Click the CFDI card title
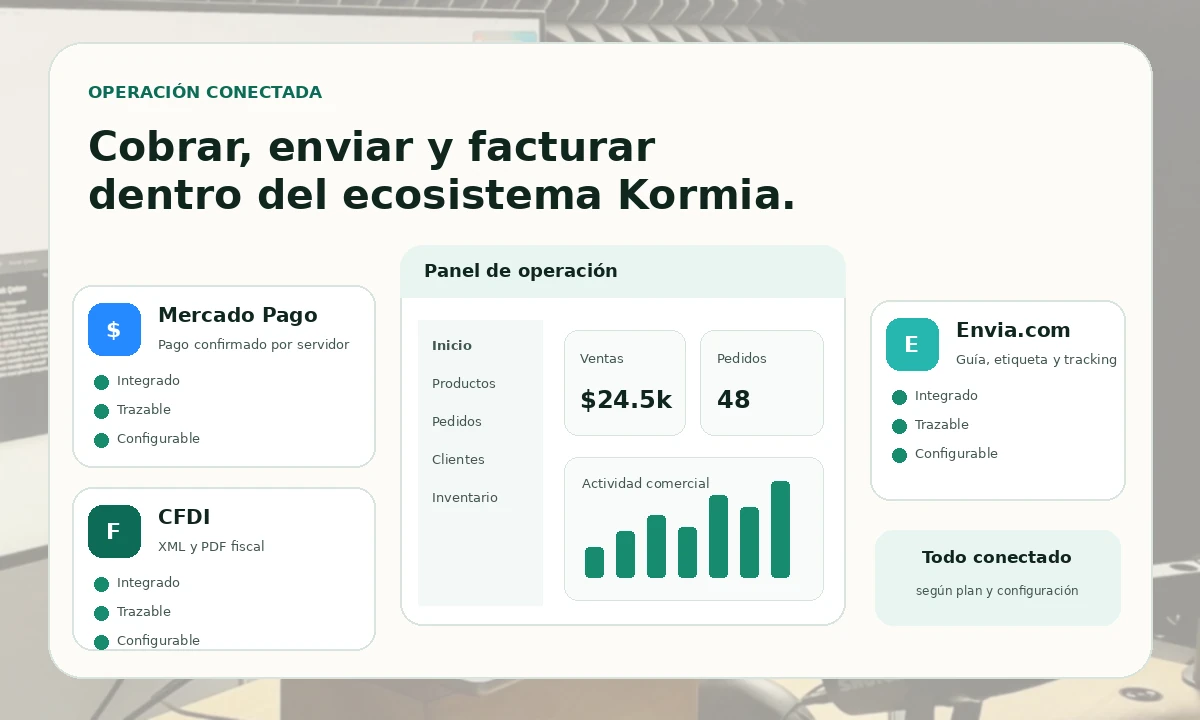 point(184,517)
